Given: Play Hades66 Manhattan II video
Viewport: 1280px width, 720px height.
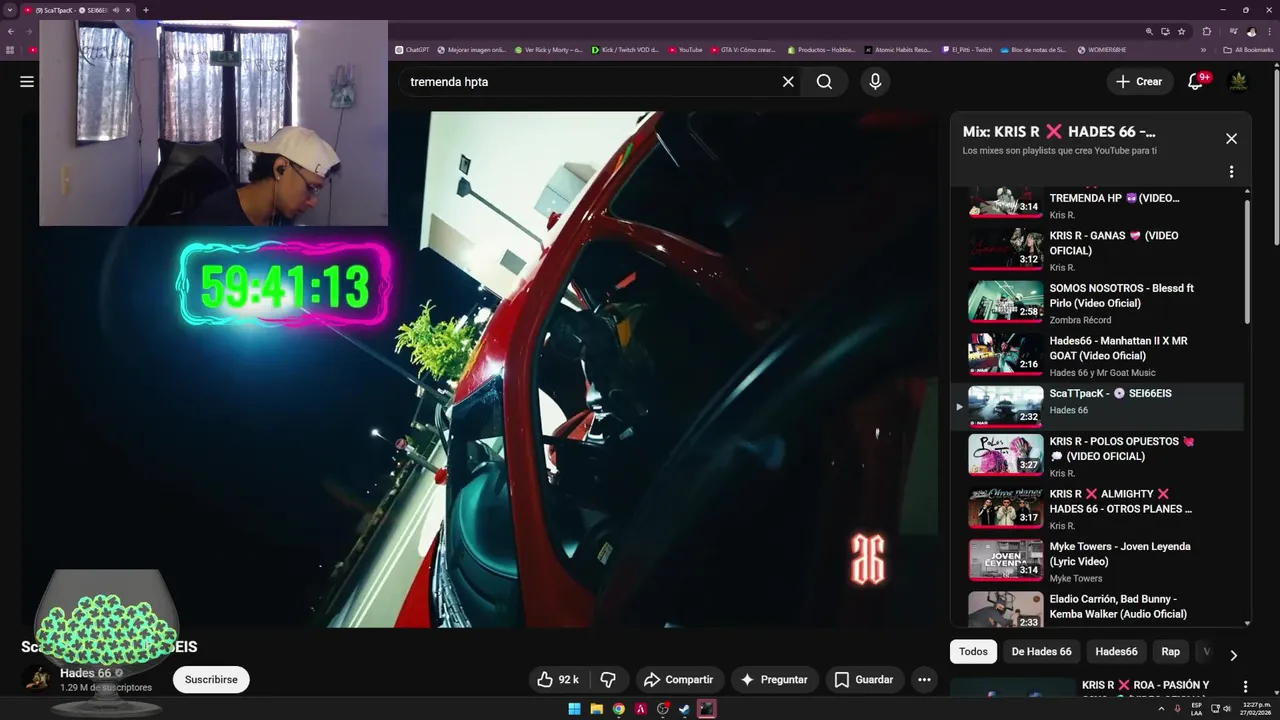Looking at the screenshot, I should point(1097,355).
